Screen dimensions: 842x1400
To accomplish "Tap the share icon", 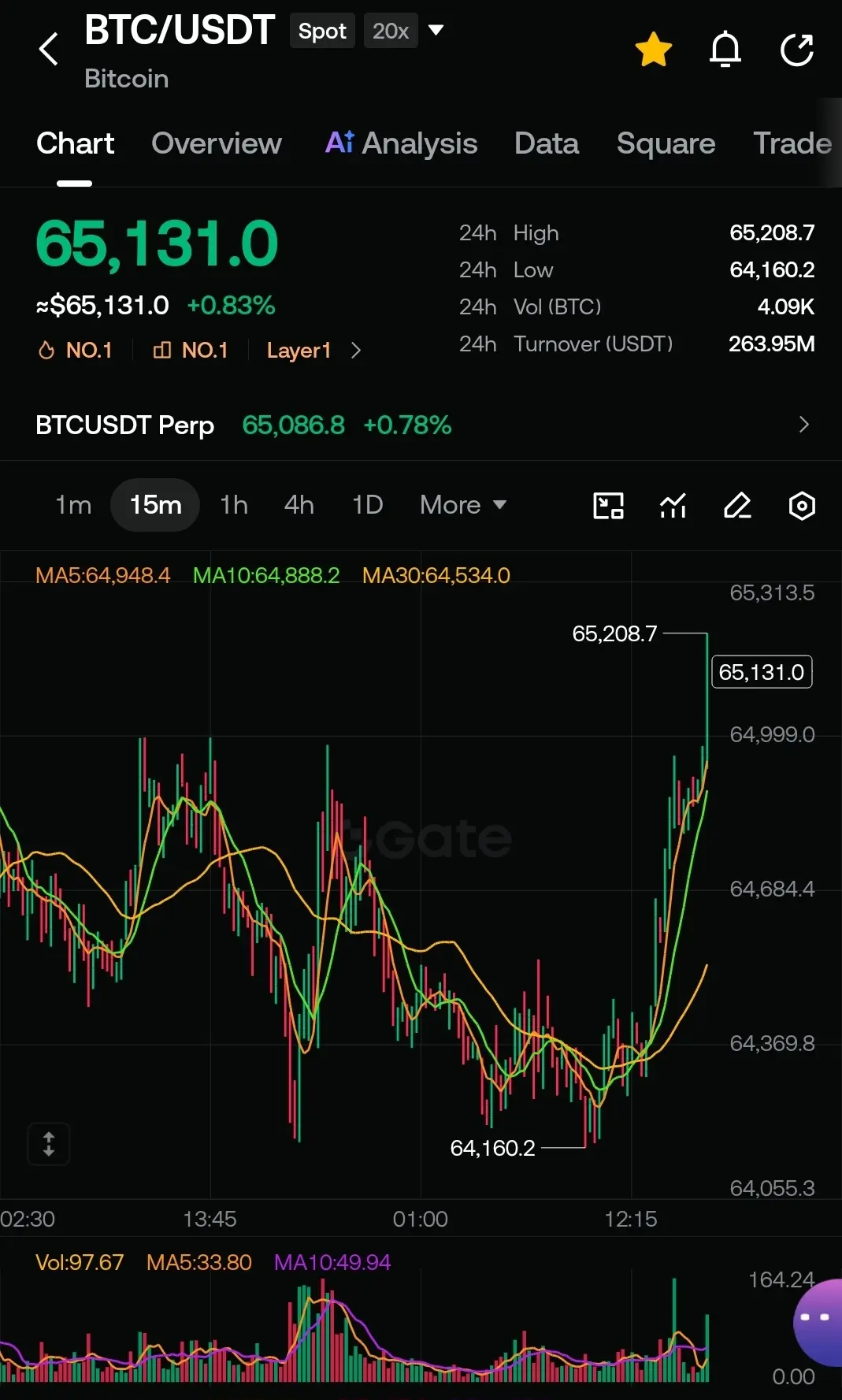I will pos(796,50).
